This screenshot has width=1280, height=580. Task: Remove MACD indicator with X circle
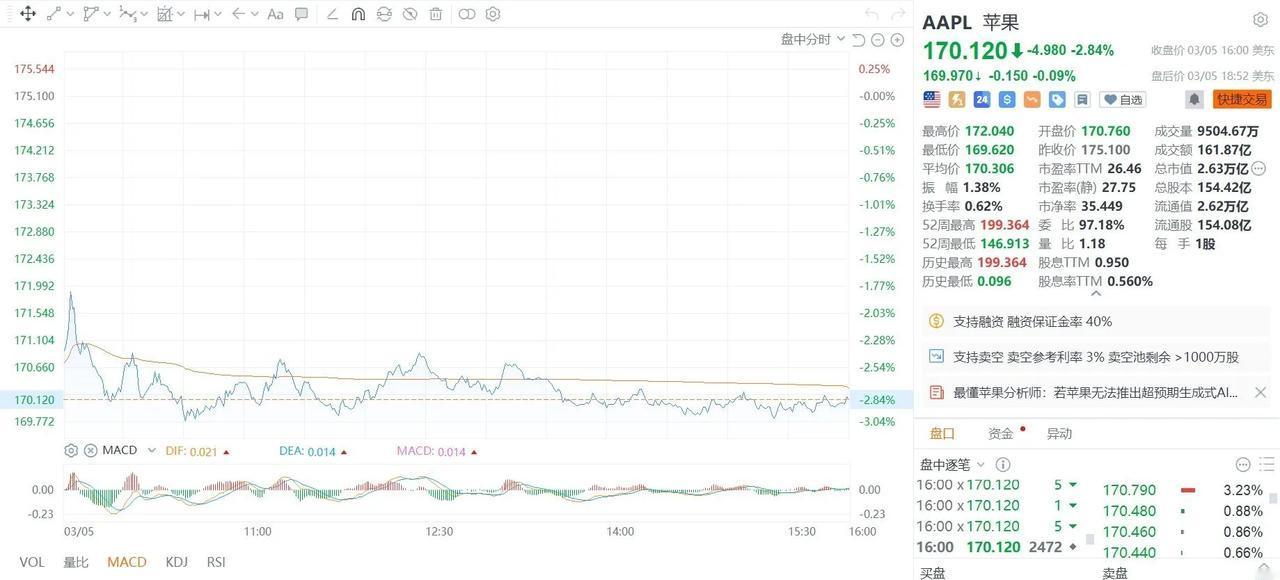click(90, 450)
